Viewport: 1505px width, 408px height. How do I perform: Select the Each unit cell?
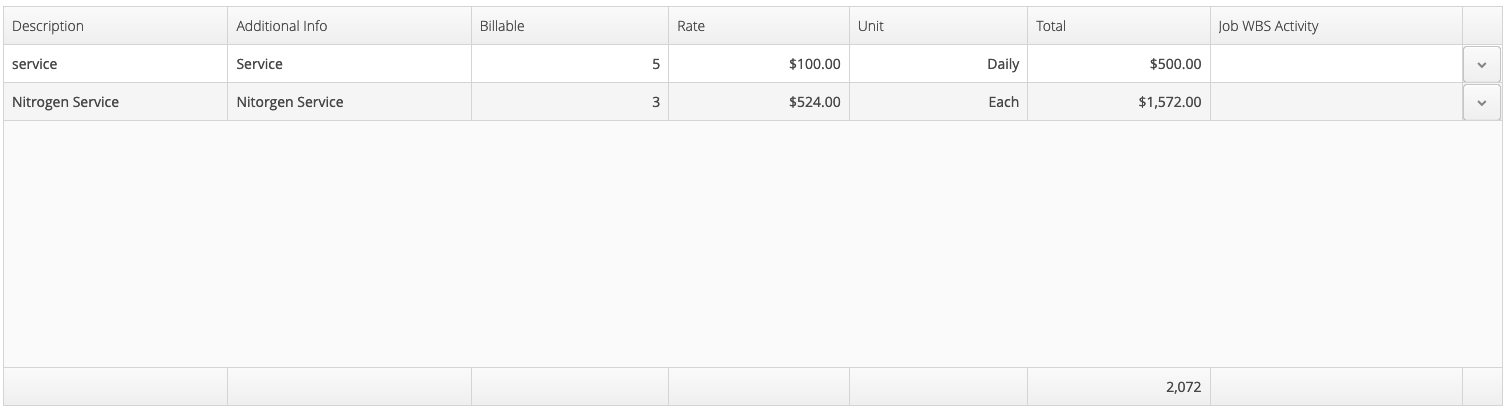point(939,102)
